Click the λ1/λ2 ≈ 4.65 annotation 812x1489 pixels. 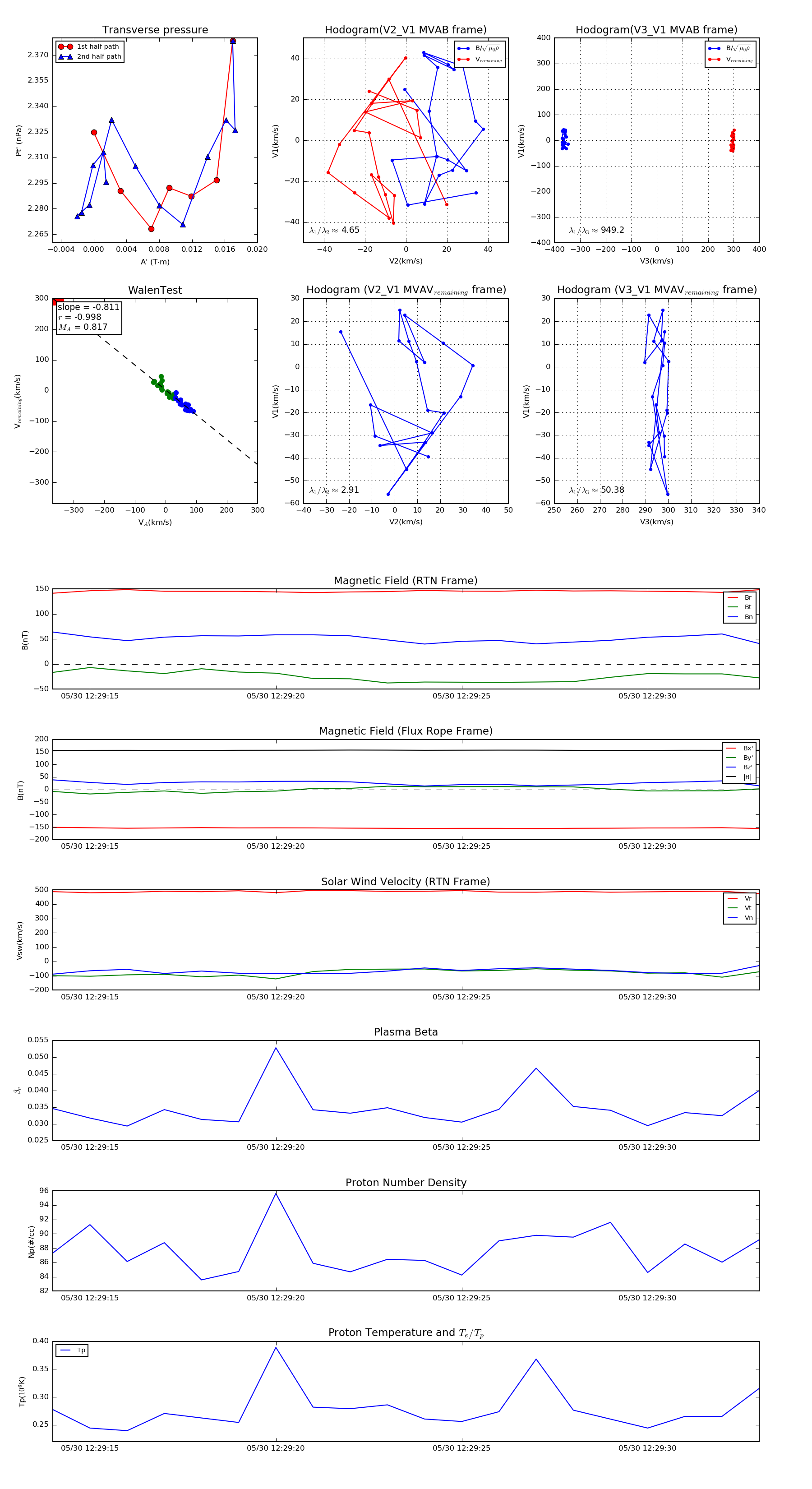pos(334,230)
